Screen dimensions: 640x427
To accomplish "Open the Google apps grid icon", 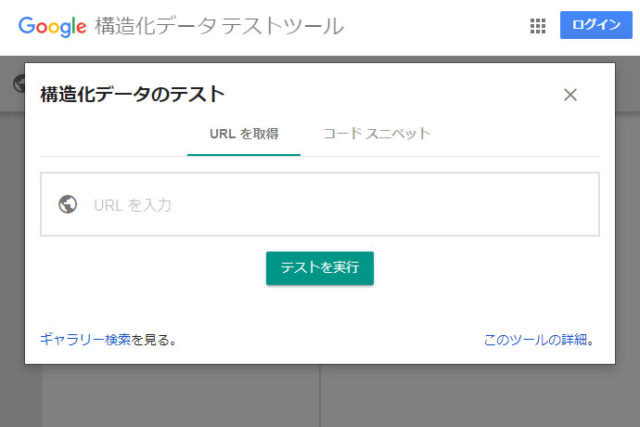I will click(x=538, y=26).
